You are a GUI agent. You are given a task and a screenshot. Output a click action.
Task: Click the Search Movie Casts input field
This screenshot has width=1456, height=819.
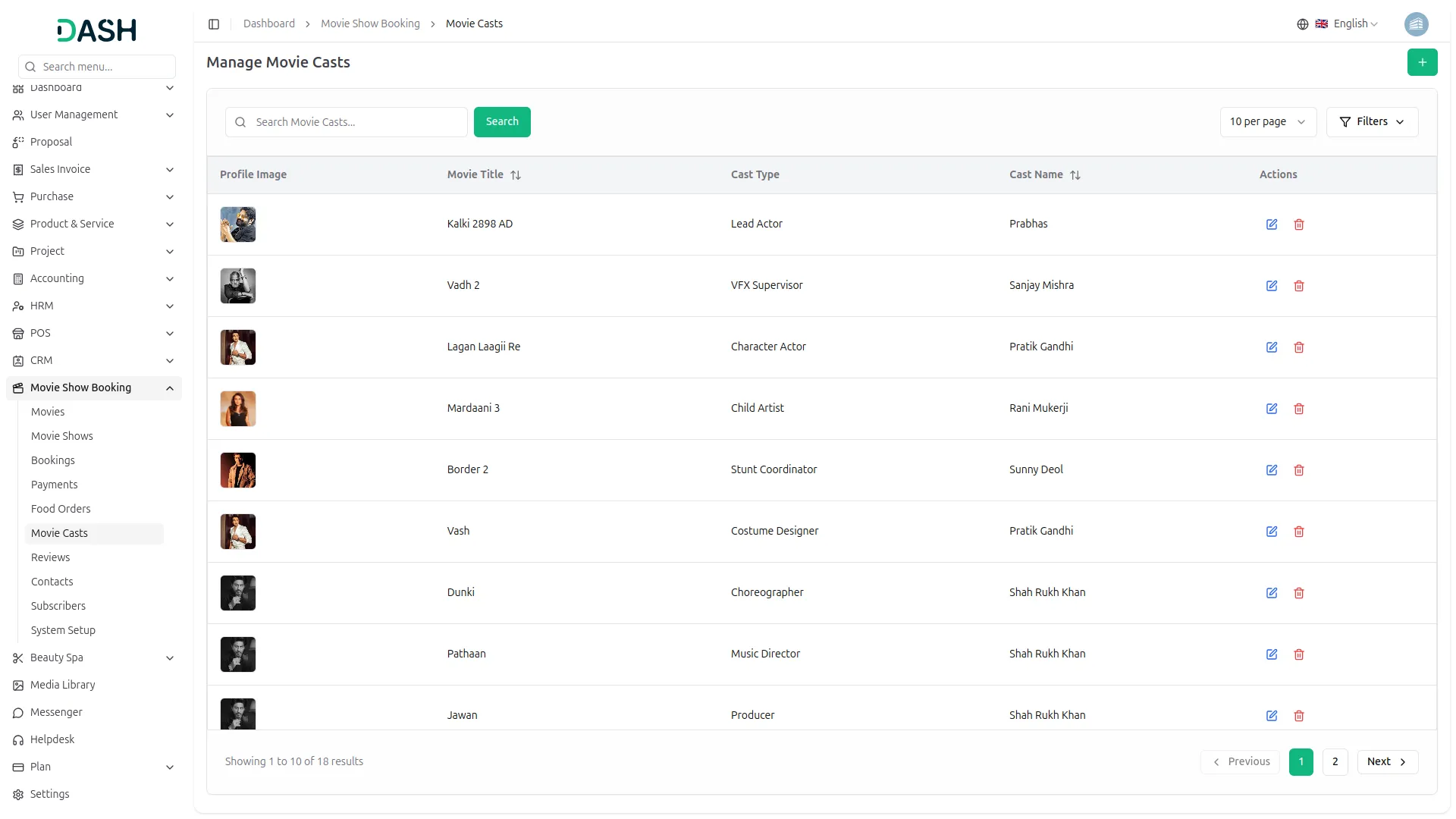(x=346, y=121)
